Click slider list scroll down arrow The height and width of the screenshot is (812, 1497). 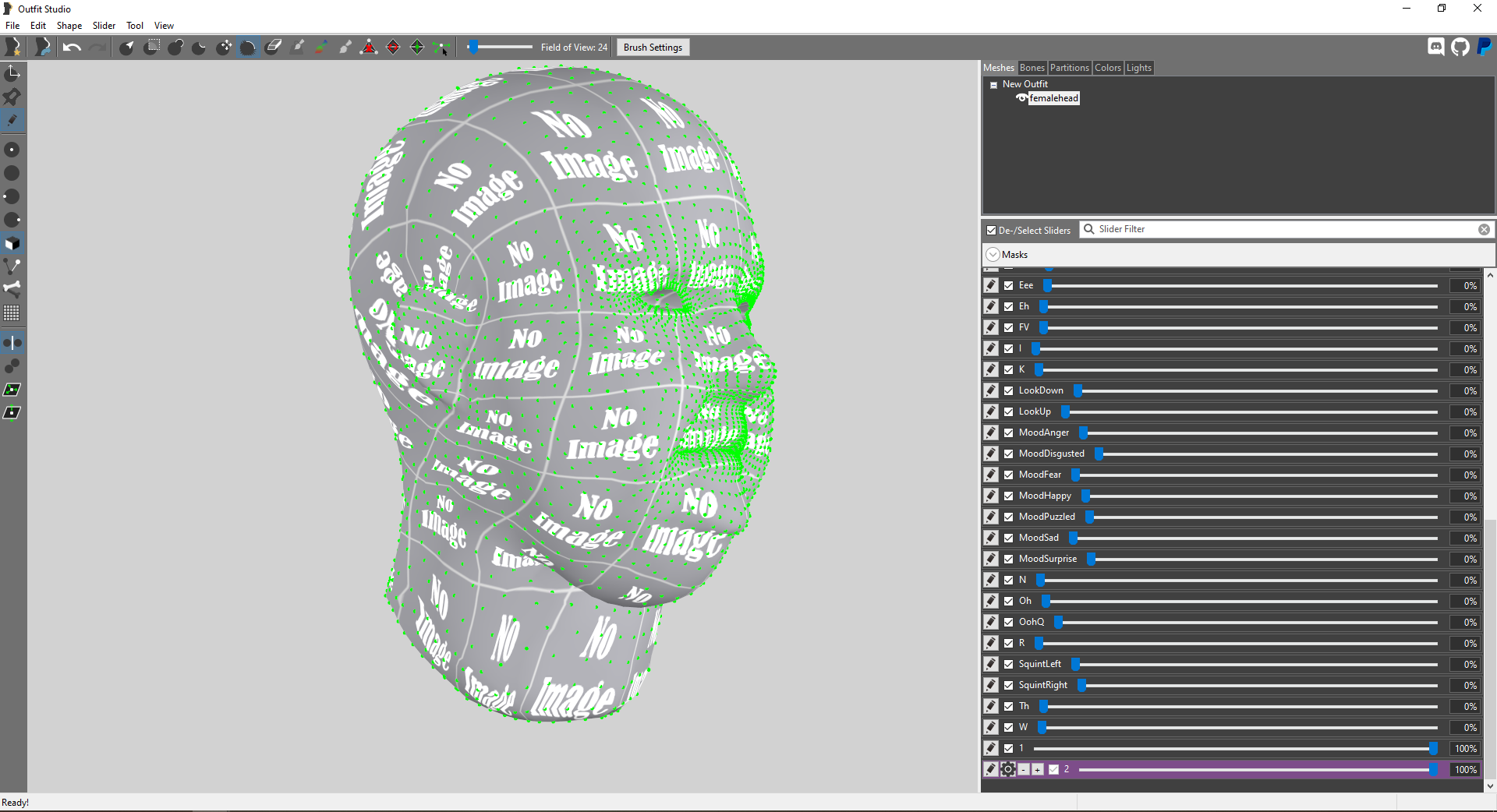[1490, 786]
